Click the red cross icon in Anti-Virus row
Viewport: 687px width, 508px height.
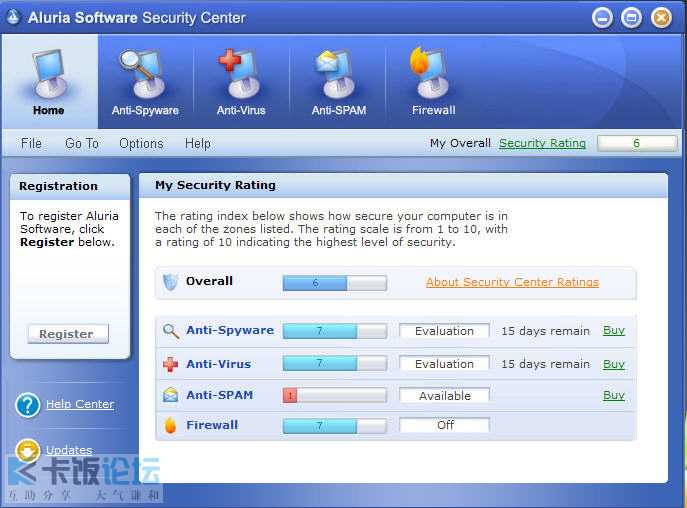pyautogui.click(x=170, y=364)
